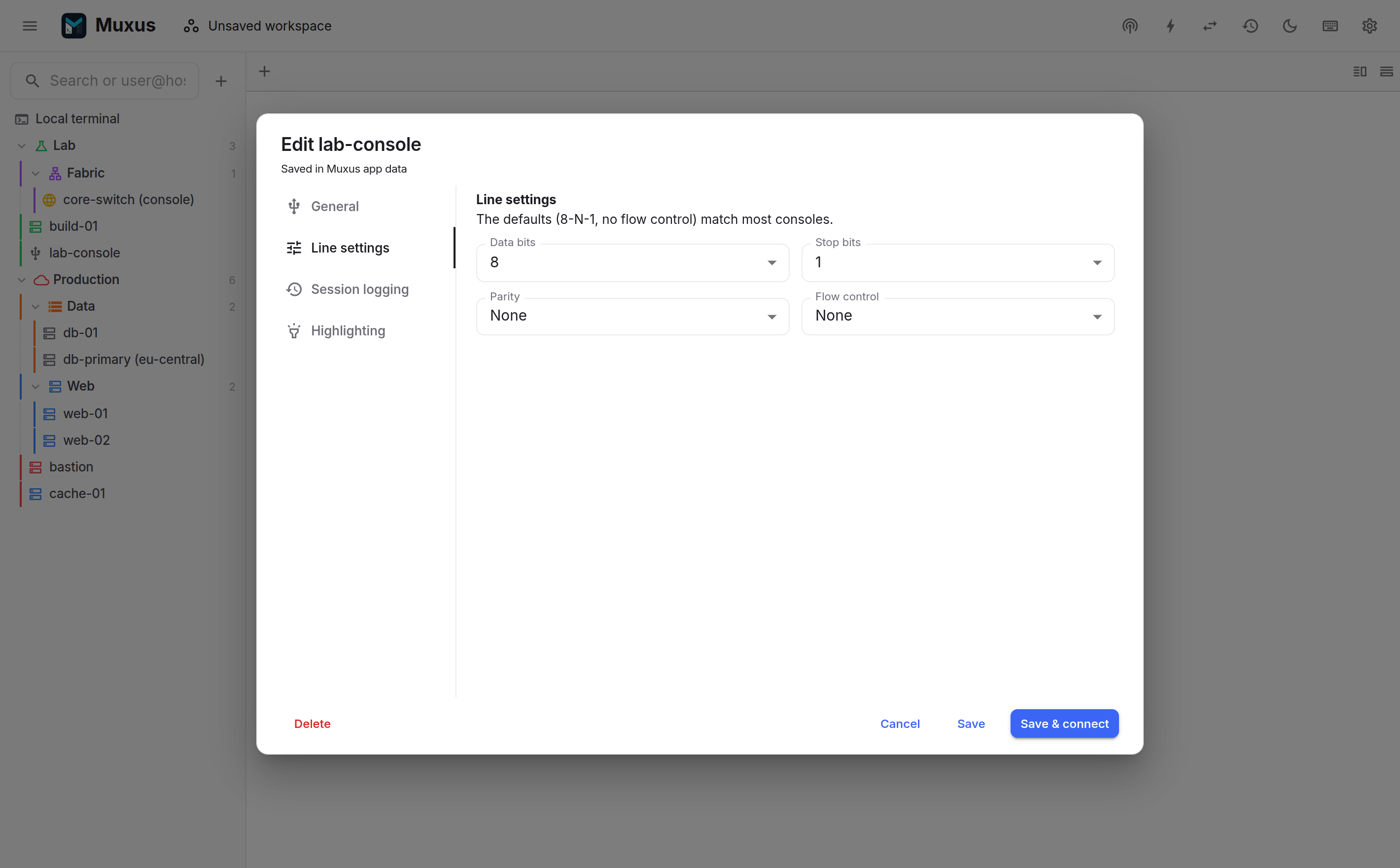The width and height of the screenshot is (1400, 868).
Task: Click the core-switch globe icon
Action: click(x=49, y=200)
